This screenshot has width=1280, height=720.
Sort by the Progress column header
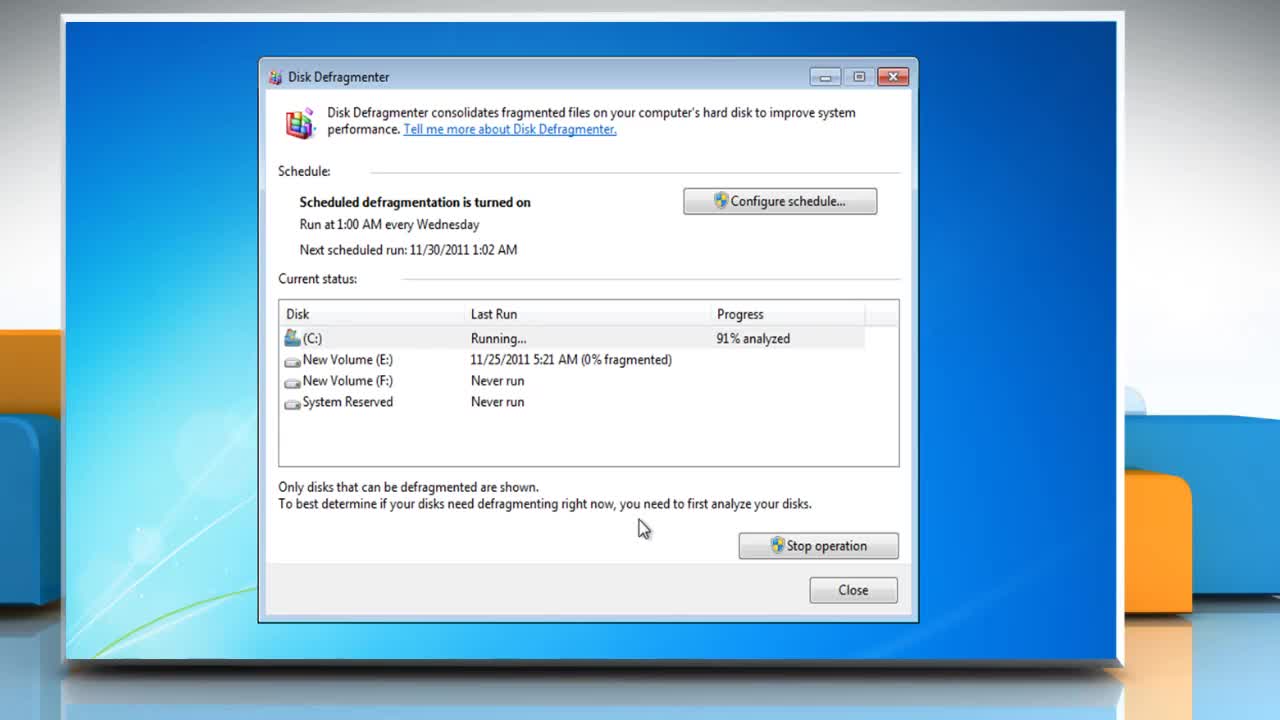click(x=788, y=314)
